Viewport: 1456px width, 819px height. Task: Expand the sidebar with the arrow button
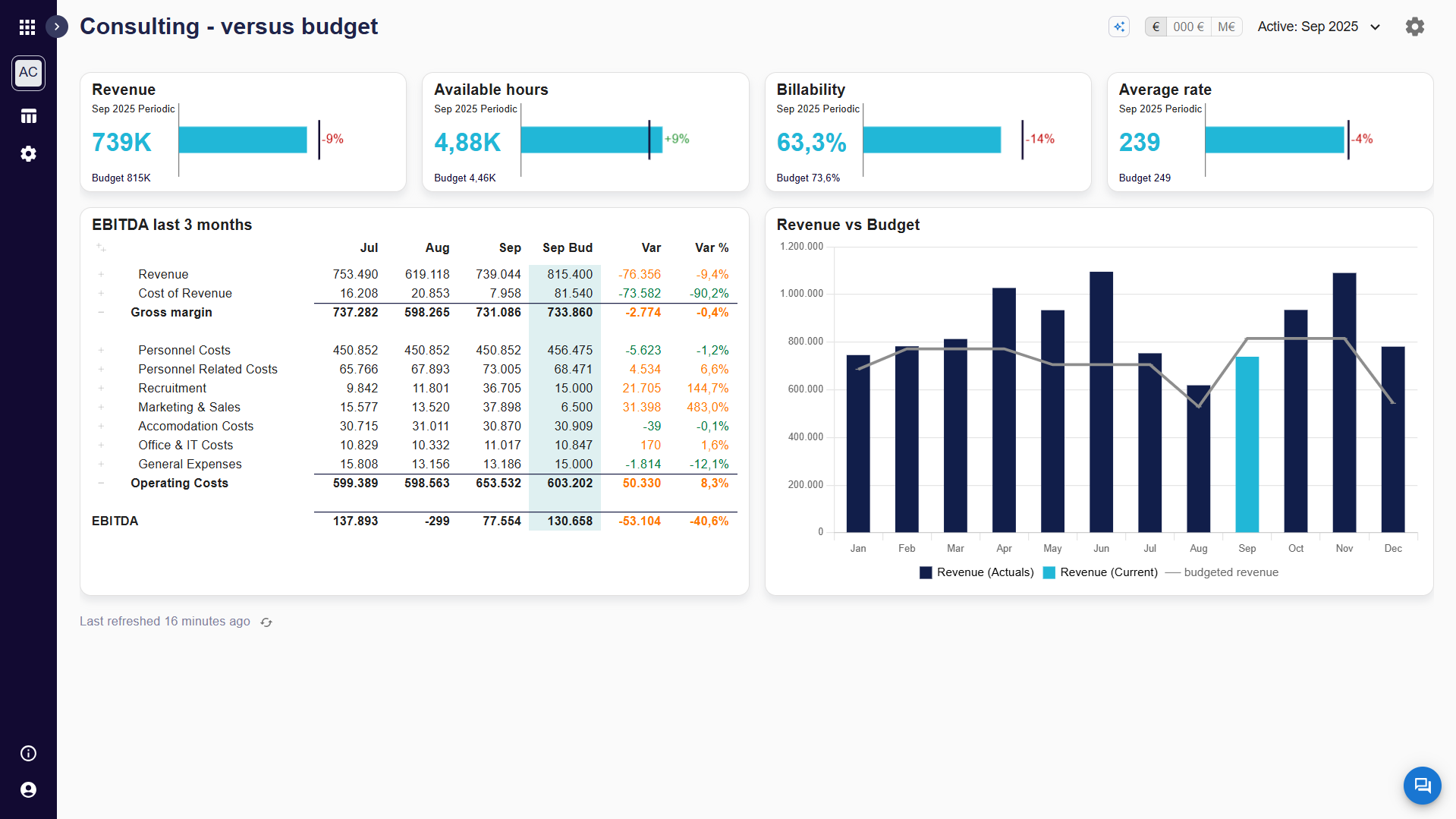[57, 27]
